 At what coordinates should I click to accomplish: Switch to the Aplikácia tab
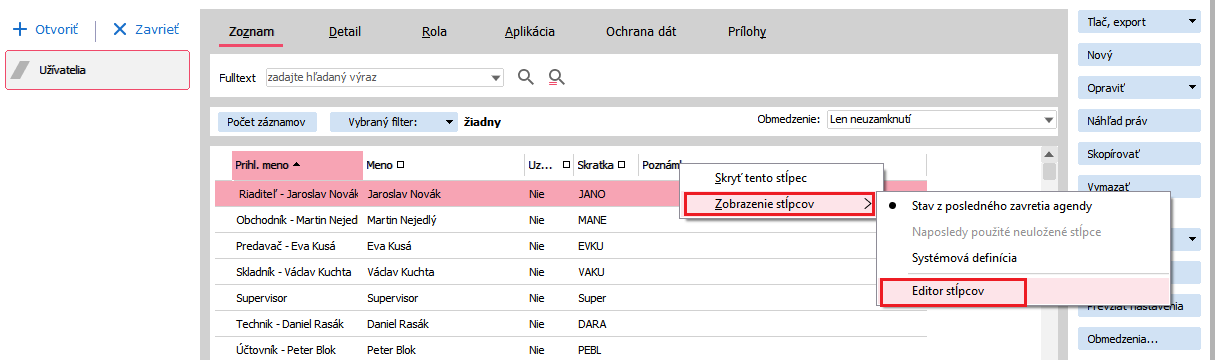pos(529,32)
